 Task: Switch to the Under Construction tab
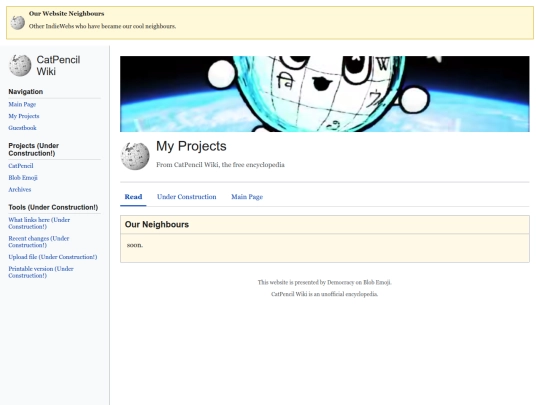pyautogui.click(x=187, y=197)
